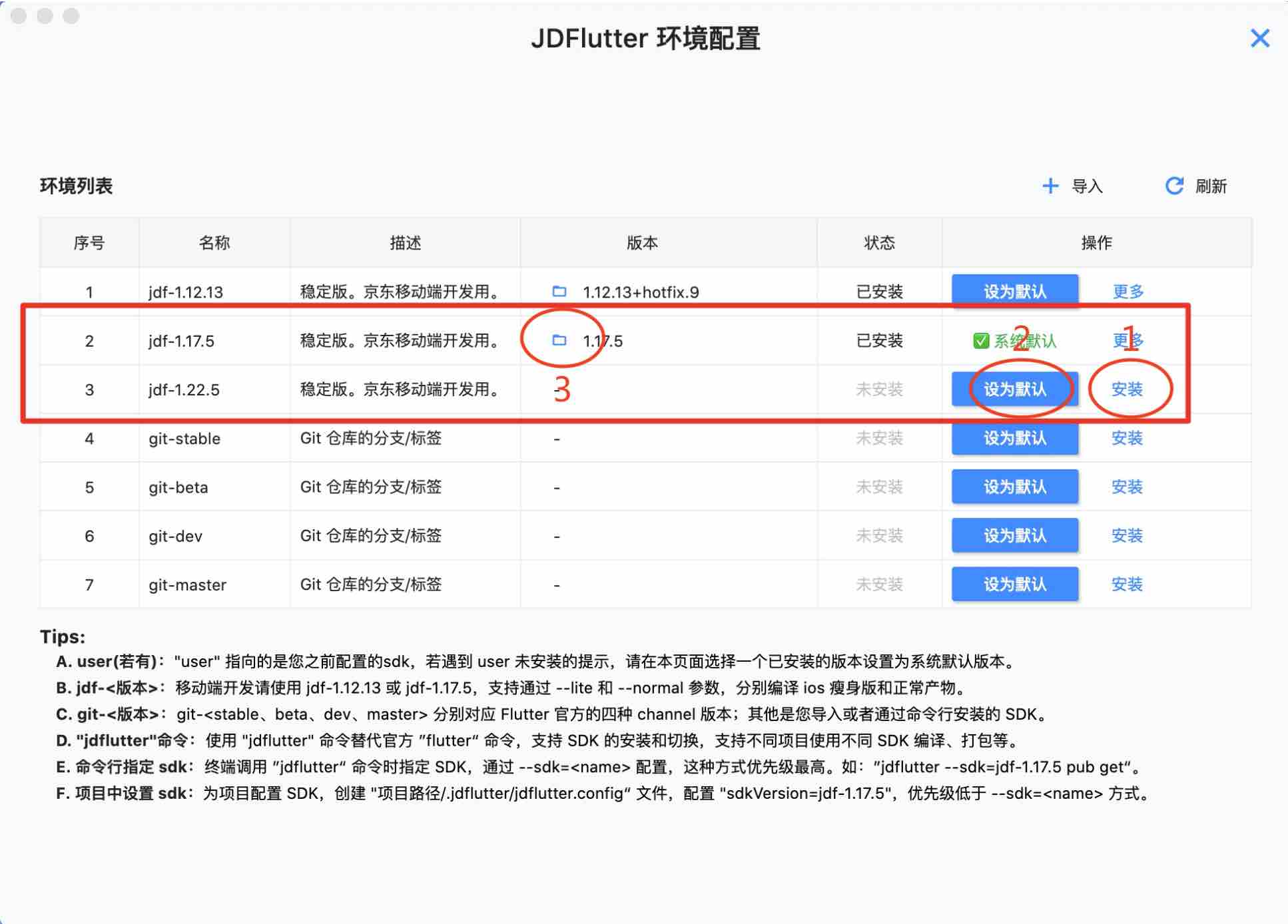Install the git-beta environment

1127,487
